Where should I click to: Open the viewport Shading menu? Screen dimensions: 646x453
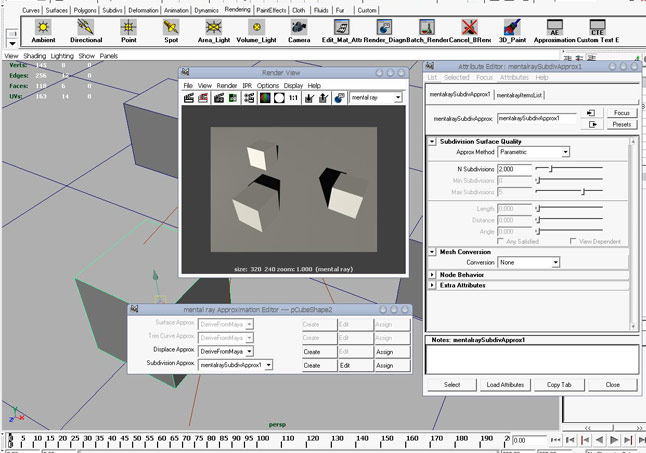(35, 56)
